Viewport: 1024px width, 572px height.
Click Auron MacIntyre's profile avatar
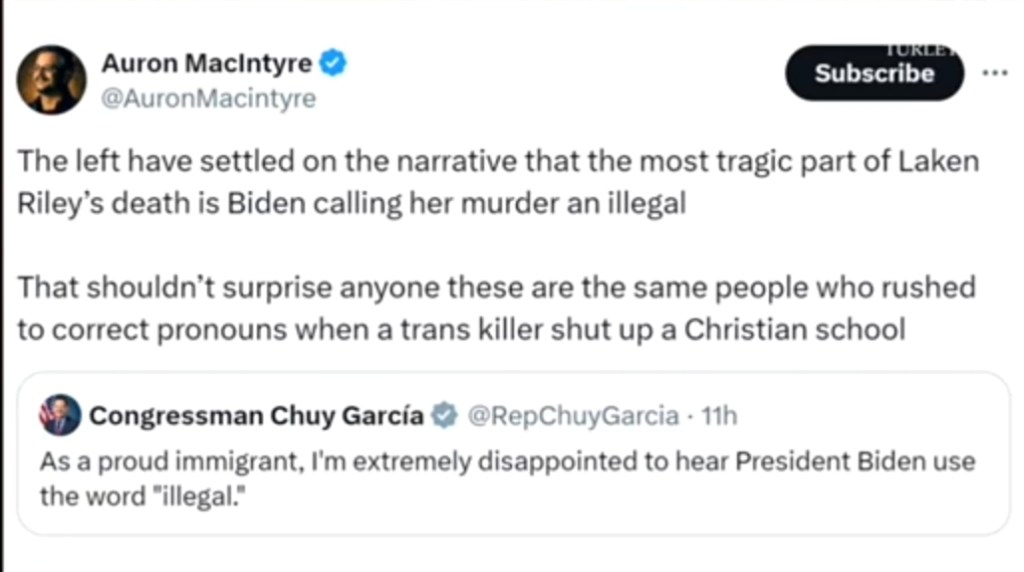pyautogui.click(x=52, y=79)
